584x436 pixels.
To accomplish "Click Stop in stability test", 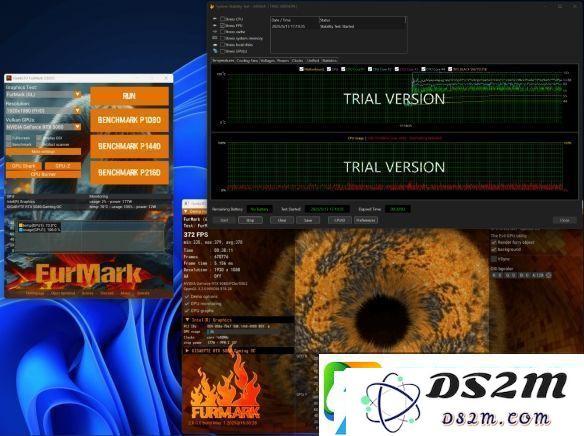I will pyautogui.click(x=250, y=220).
